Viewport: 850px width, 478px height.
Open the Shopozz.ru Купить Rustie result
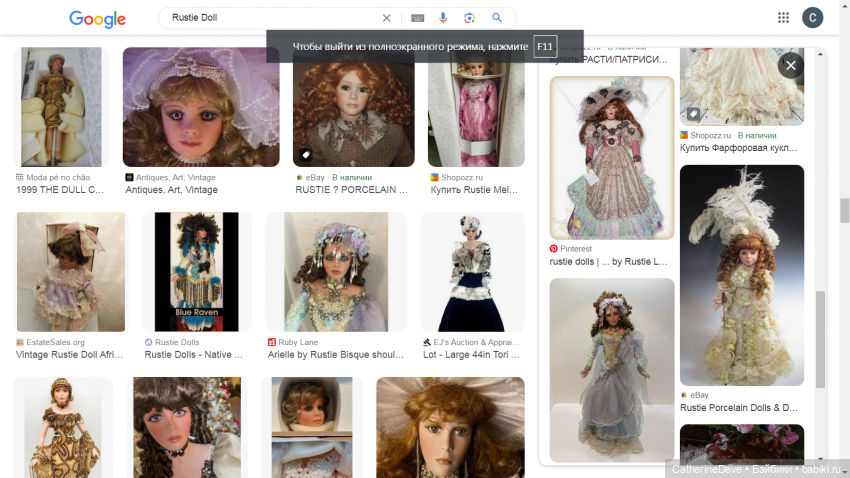click(476, 190)
